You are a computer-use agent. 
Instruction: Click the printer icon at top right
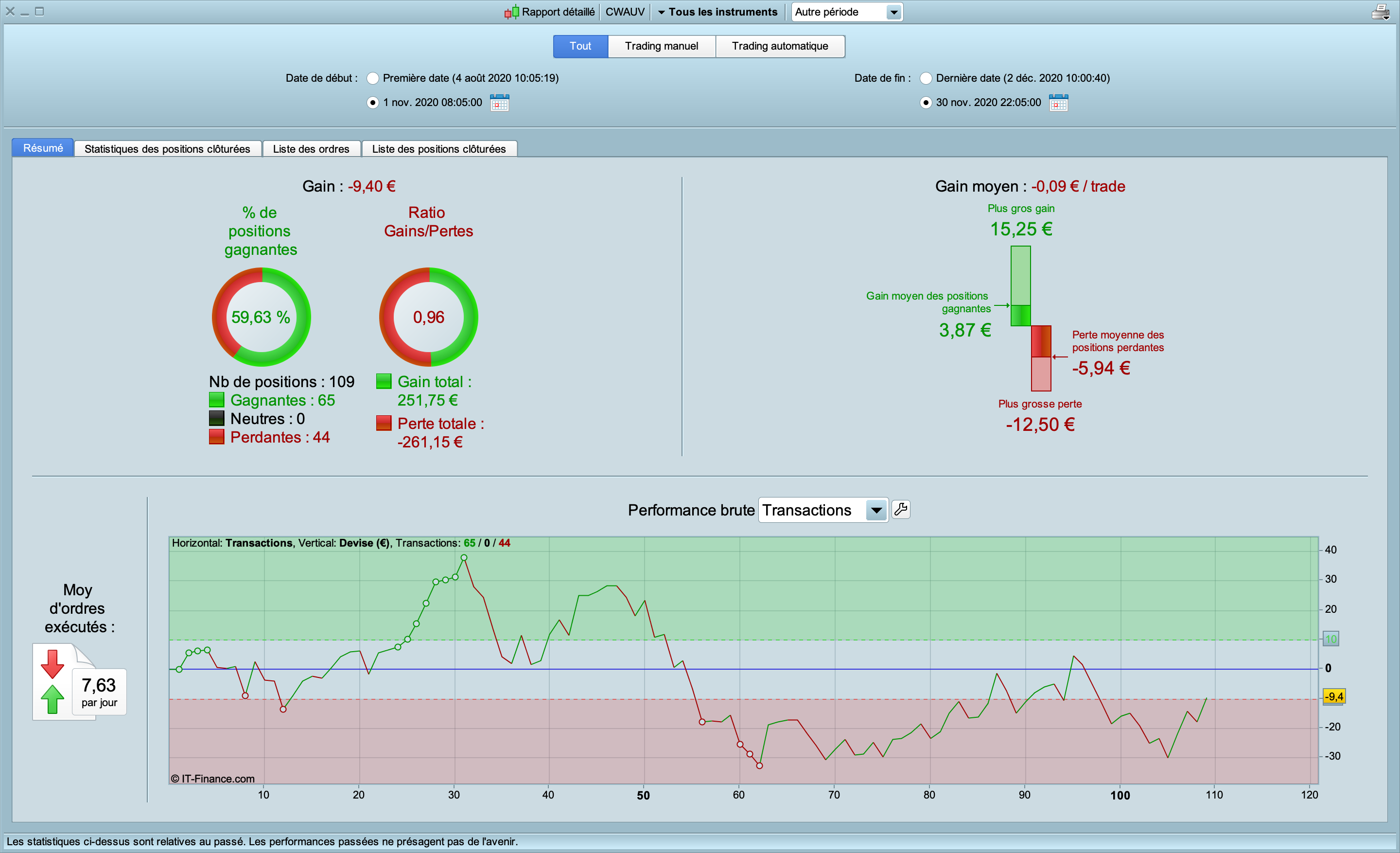click(1381, 11)
